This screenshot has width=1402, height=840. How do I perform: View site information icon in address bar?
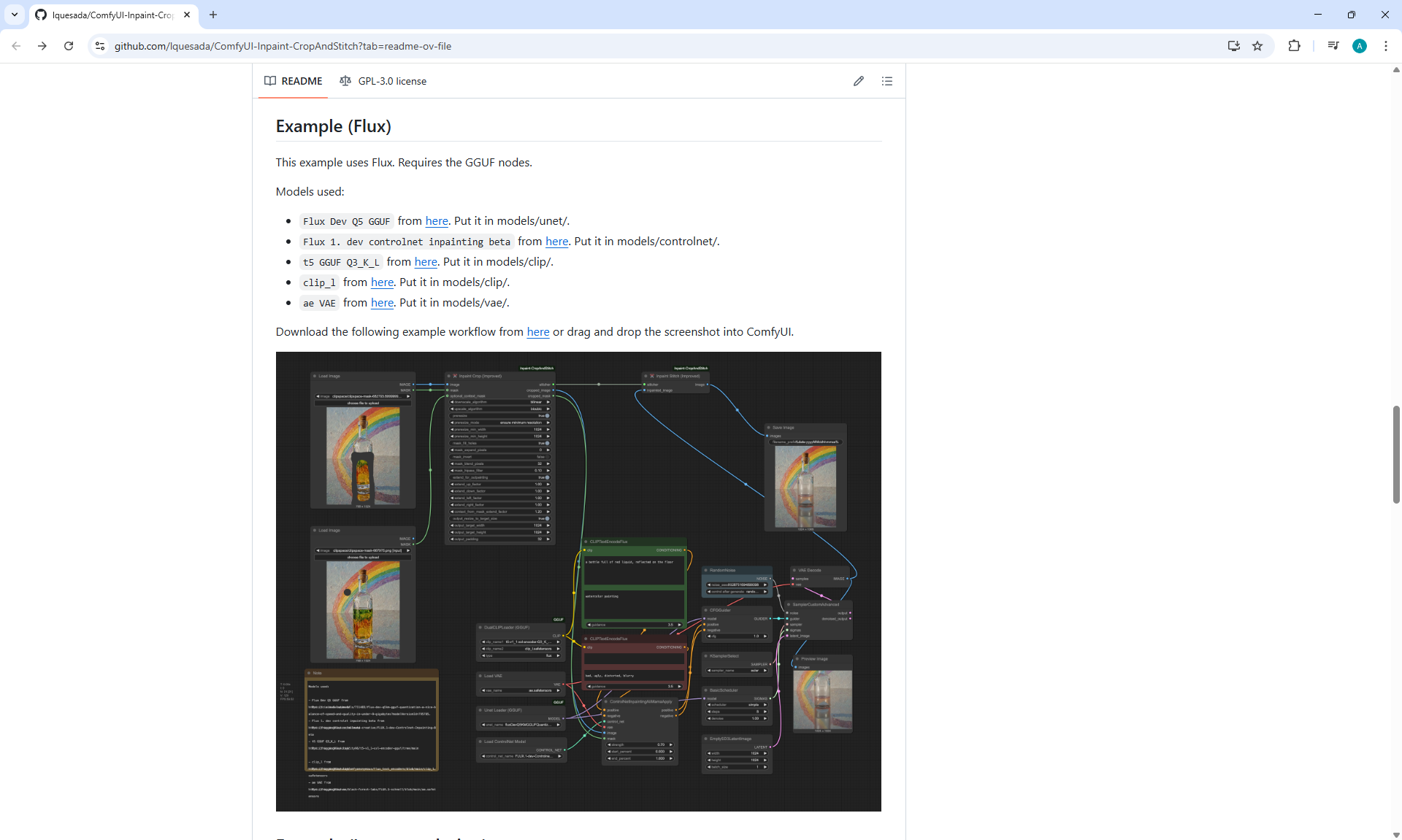100,46
